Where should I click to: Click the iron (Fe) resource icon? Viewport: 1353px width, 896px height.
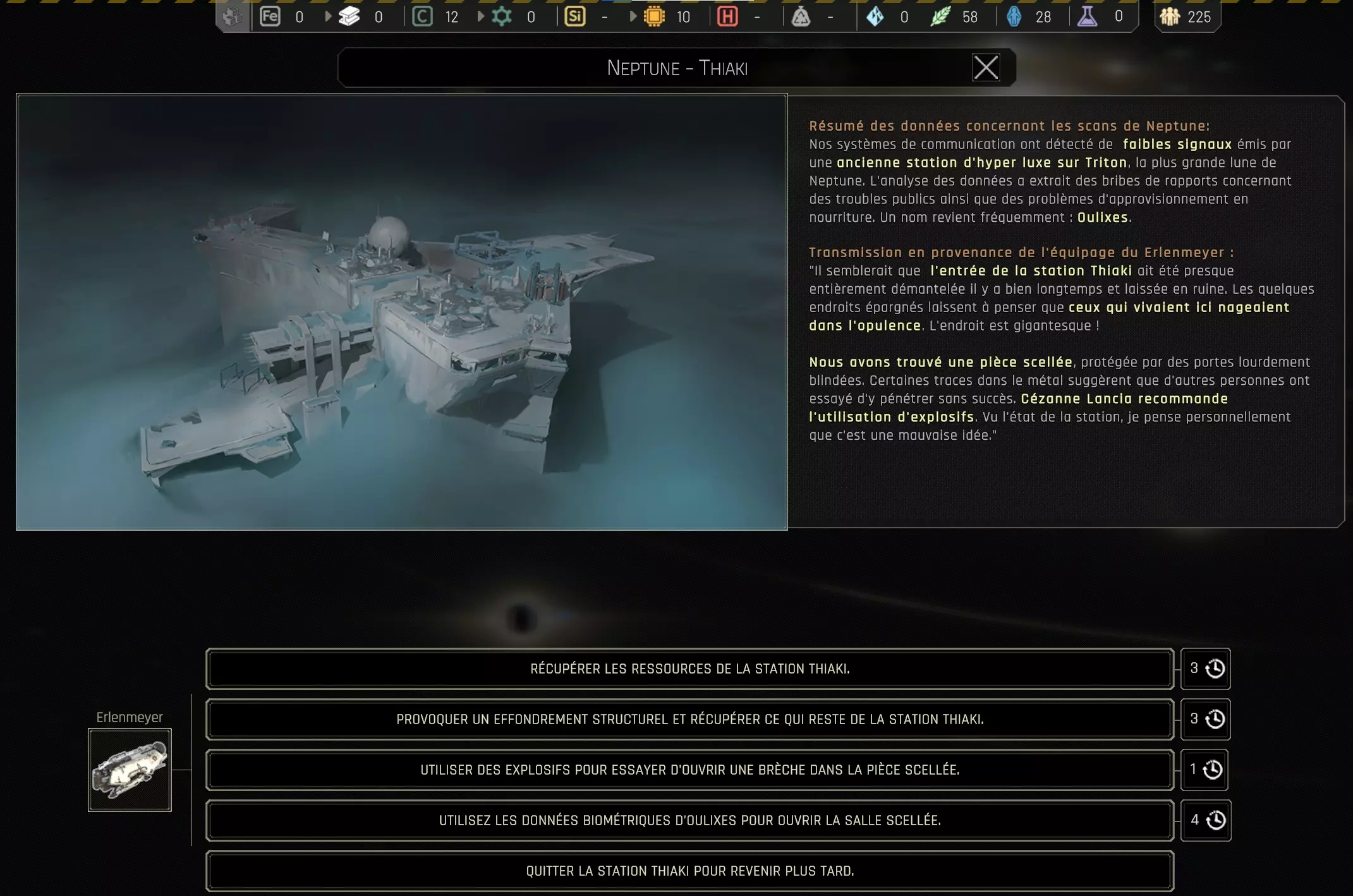pyautogui.click(x=270, y=16)
